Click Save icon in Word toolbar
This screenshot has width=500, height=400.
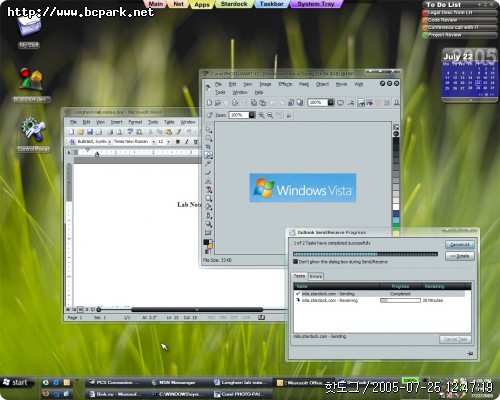(x=90, y=132)
